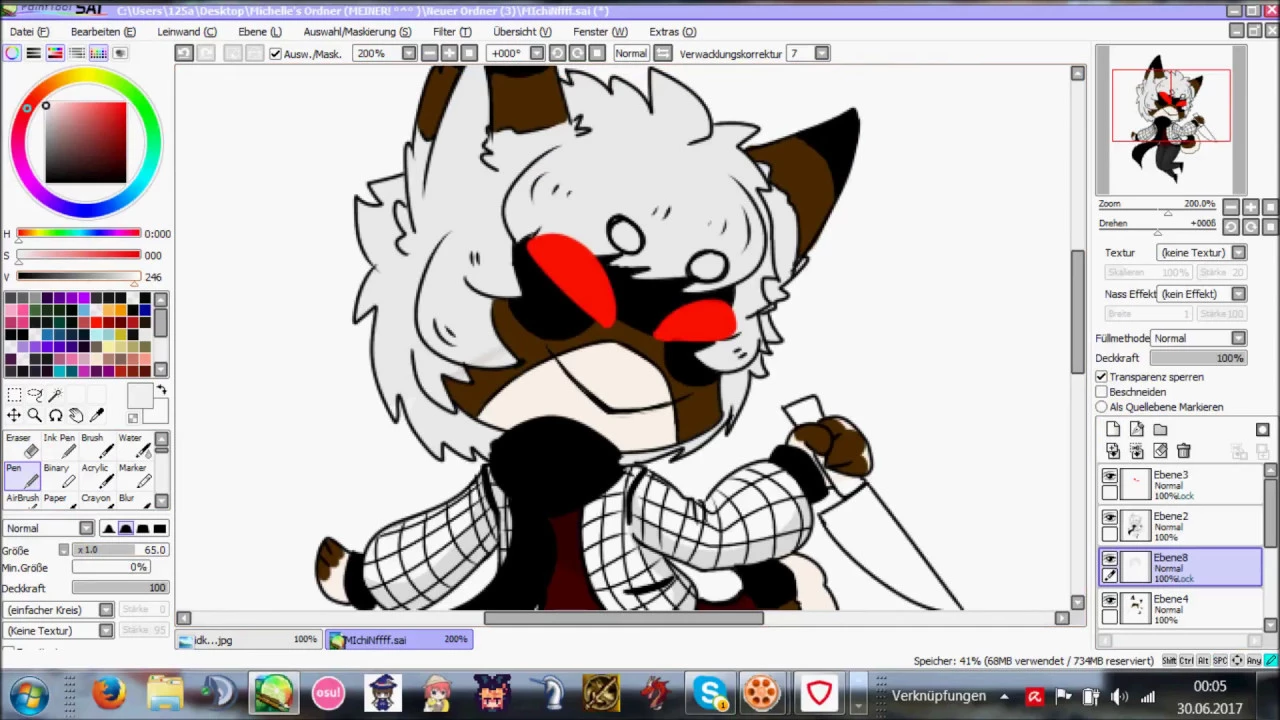Hide layer Ebene3 via eye icon
This screenshot has height=720, width=1280.
click(1110, 477)
